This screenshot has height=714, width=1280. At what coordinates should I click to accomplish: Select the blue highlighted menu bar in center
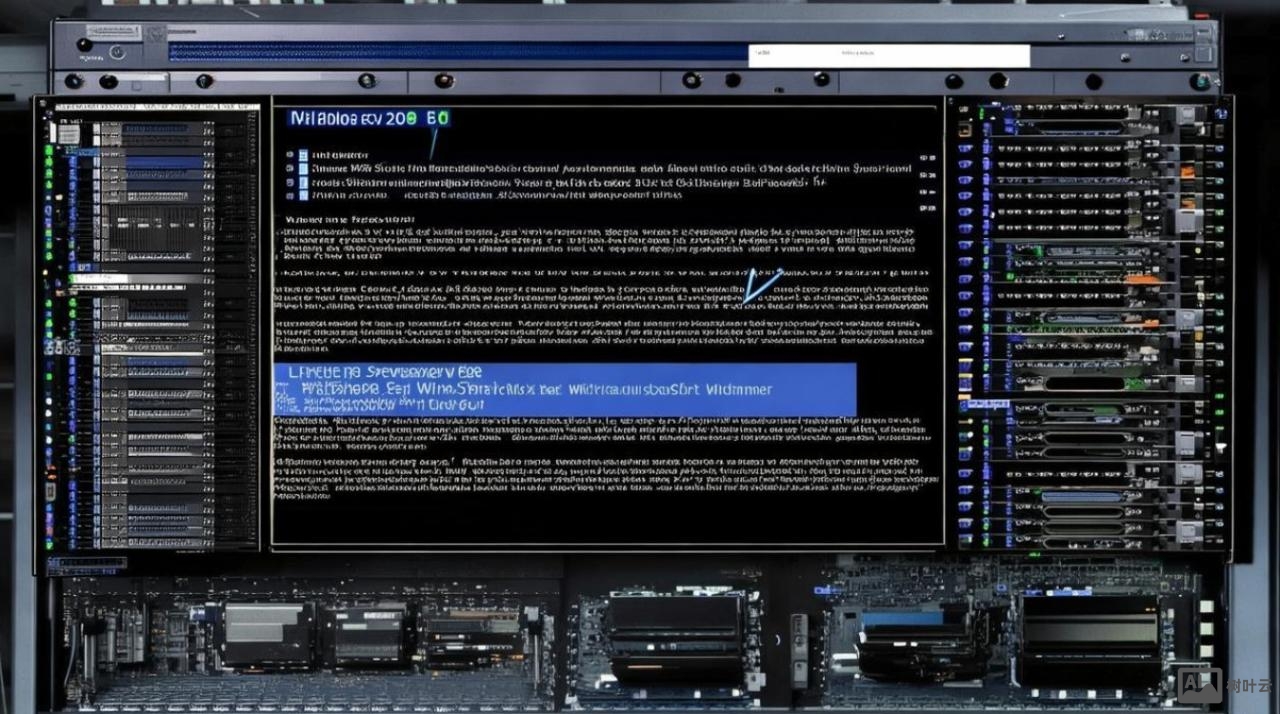[x=564, y=389]
